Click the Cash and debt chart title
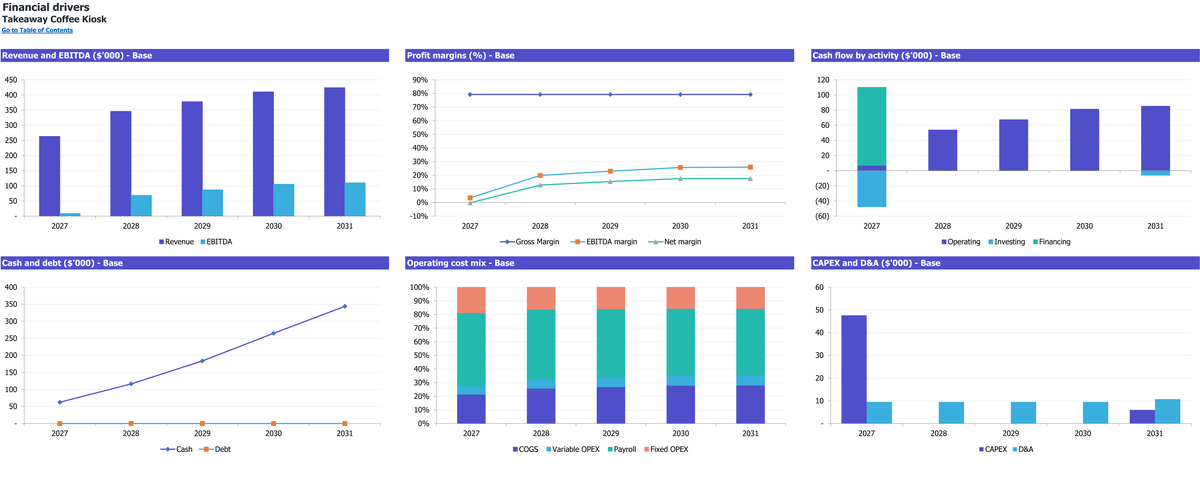This screenshot has width=1200, height=503. pyautogui.click(x=62, y=263)
